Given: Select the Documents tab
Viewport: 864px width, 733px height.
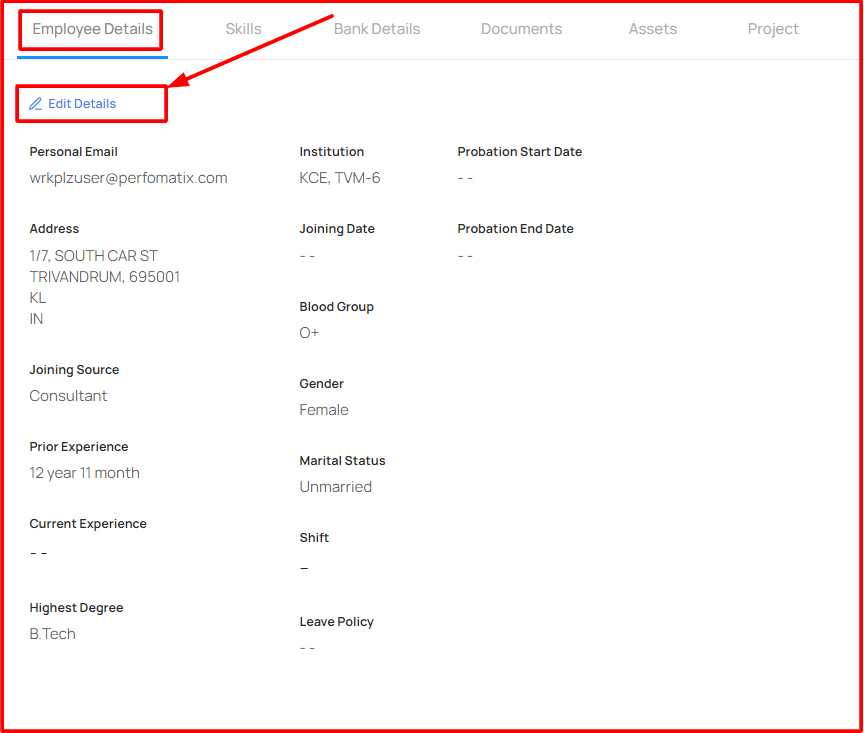Looking at the screenshot, I should [x=521, y=29].
